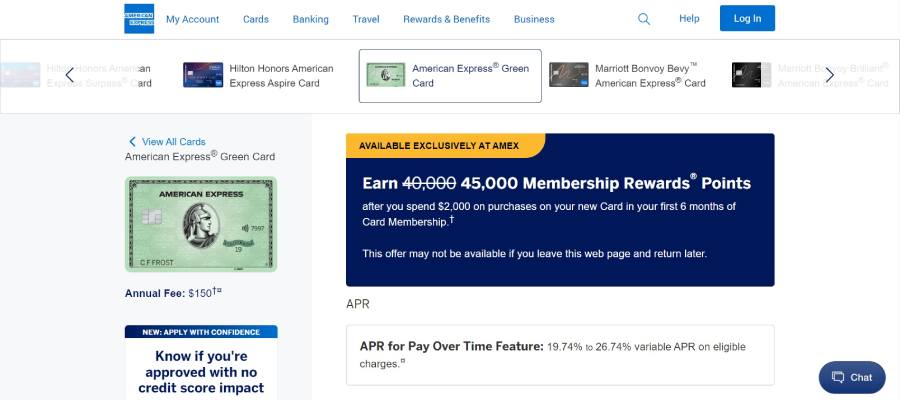This screenshot has height=400, width=900.
Task: Show next cards with right carousel arrow
Action: click(x=829, y=75)
